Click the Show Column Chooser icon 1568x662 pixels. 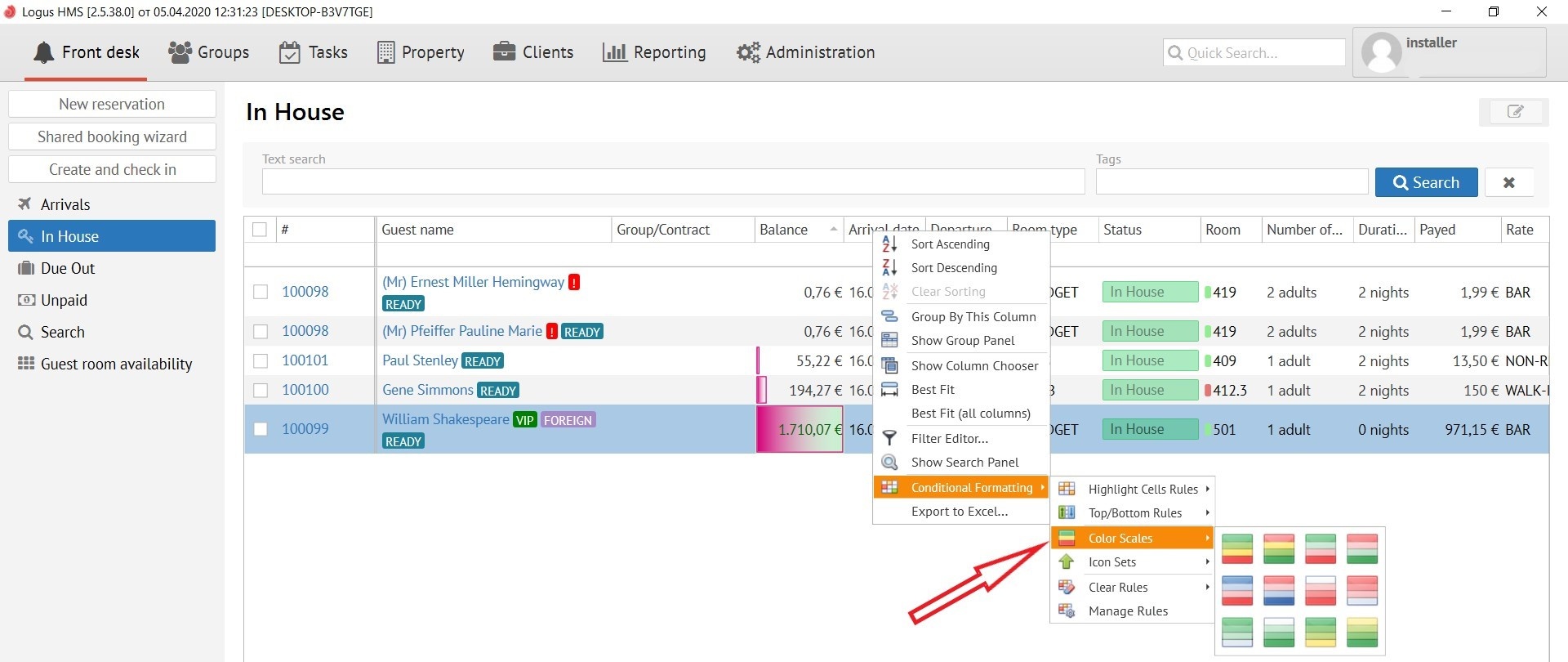889,365
